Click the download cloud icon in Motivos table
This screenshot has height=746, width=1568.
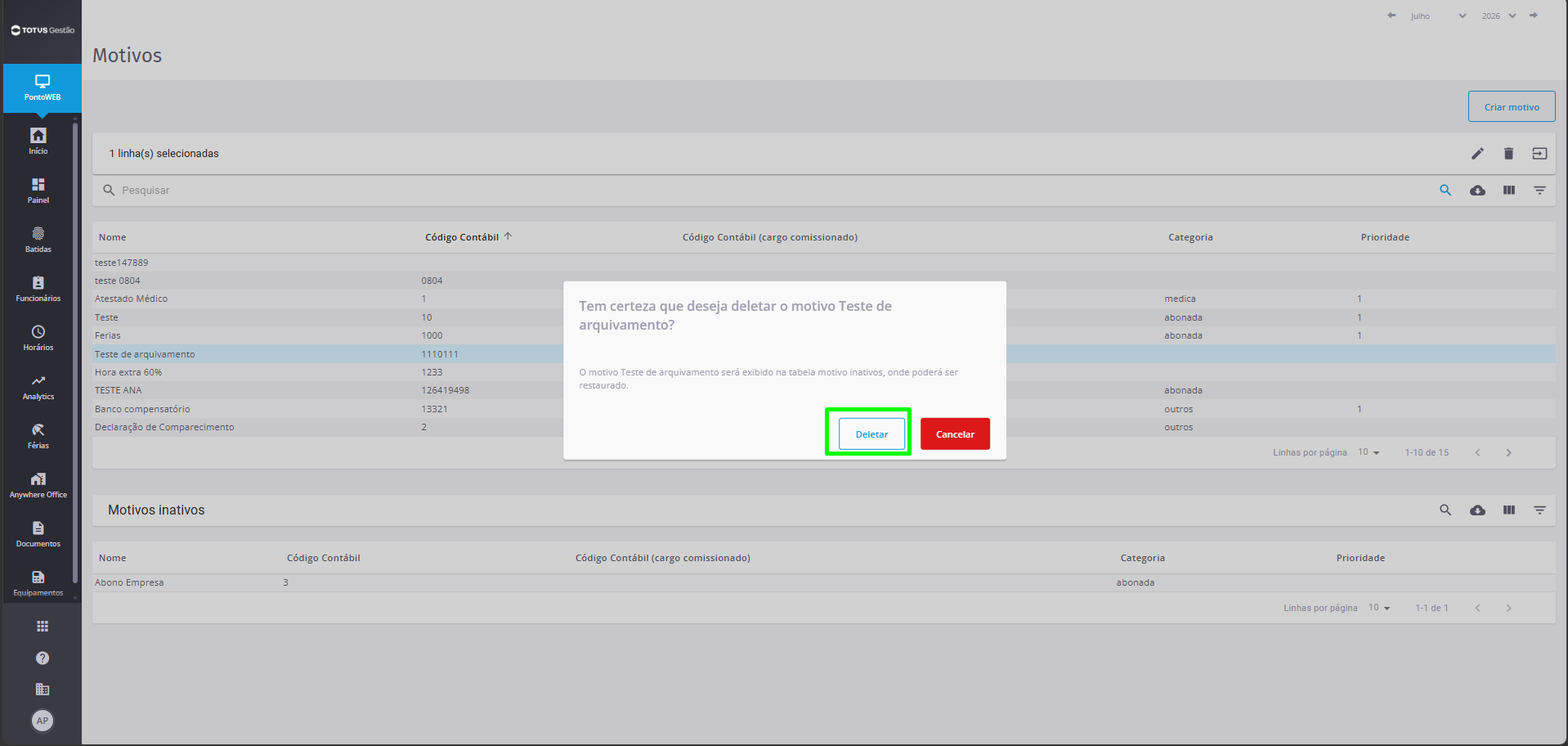[1477, 191]
